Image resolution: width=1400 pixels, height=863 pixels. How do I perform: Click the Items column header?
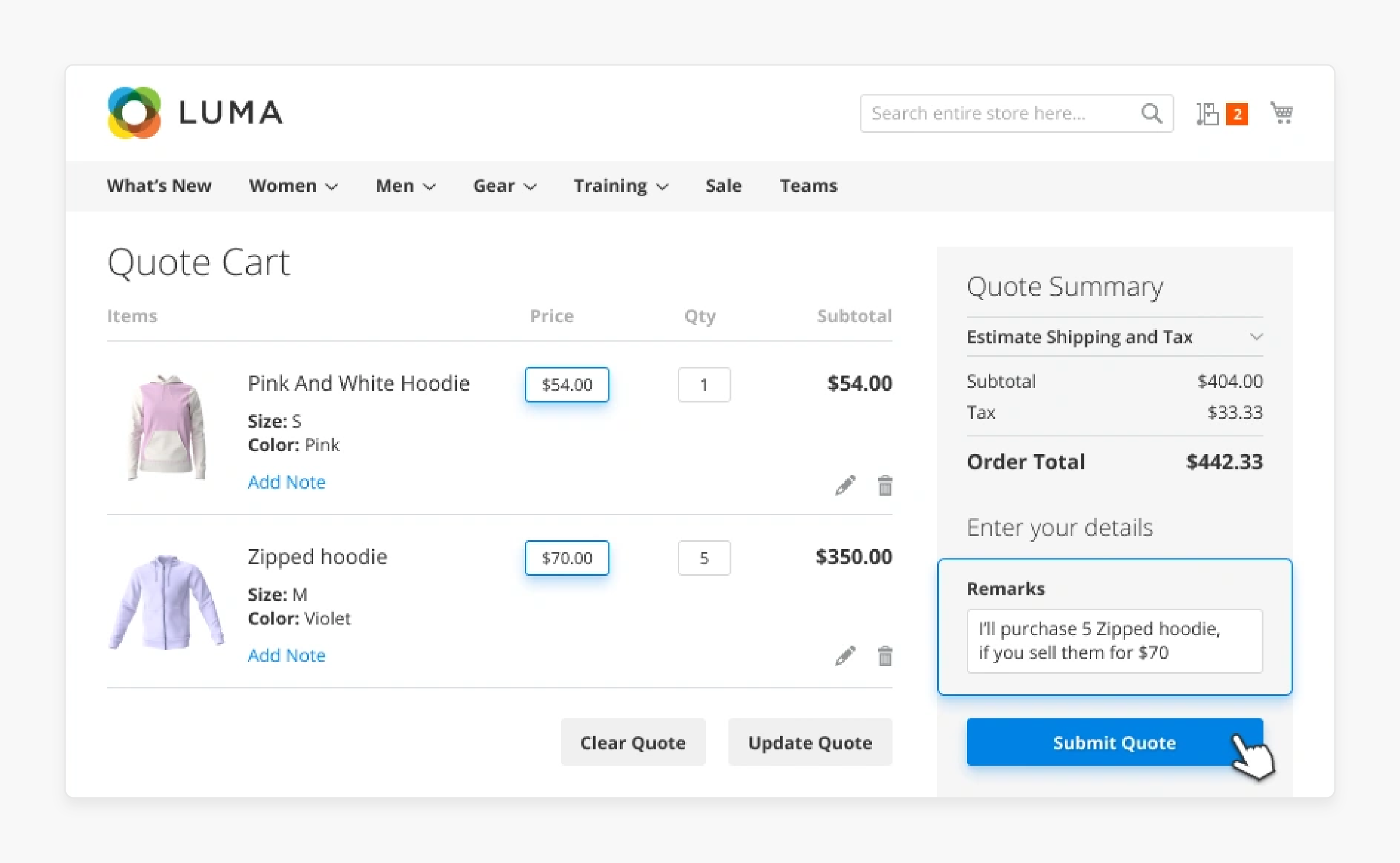coord(132,316)
